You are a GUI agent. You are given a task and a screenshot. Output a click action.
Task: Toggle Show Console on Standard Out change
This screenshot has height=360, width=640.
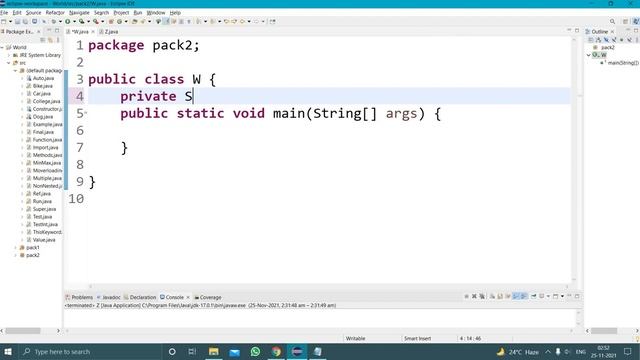point(516,296)
